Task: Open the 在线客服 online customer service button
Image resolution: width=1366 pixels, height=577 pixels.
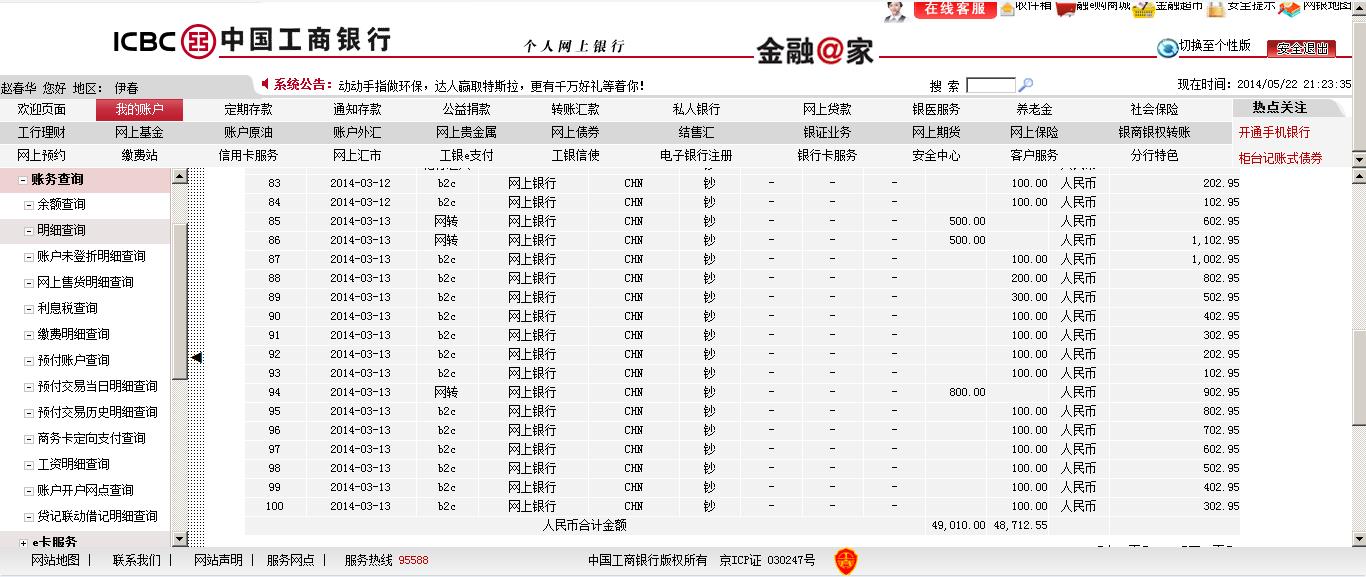Action: point(955,9)
